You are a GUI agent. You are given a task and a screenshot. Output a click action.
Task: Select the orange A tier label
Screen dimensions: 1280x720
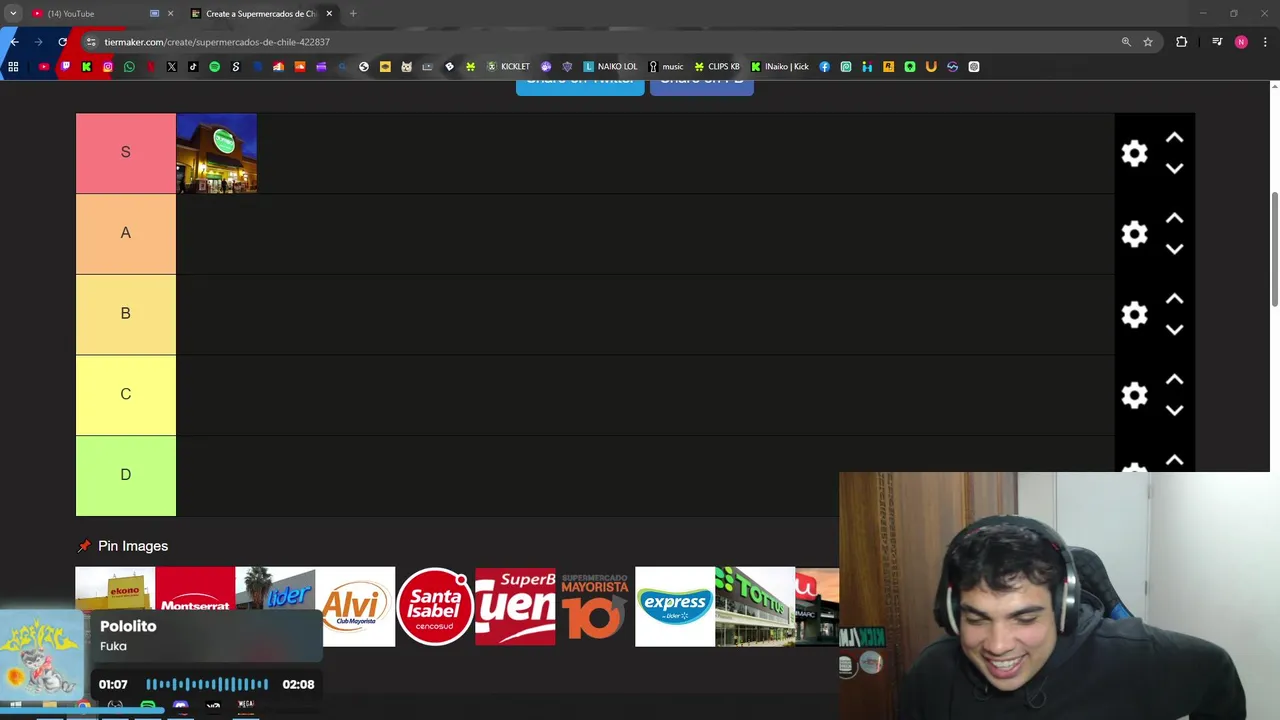(126, 233)
